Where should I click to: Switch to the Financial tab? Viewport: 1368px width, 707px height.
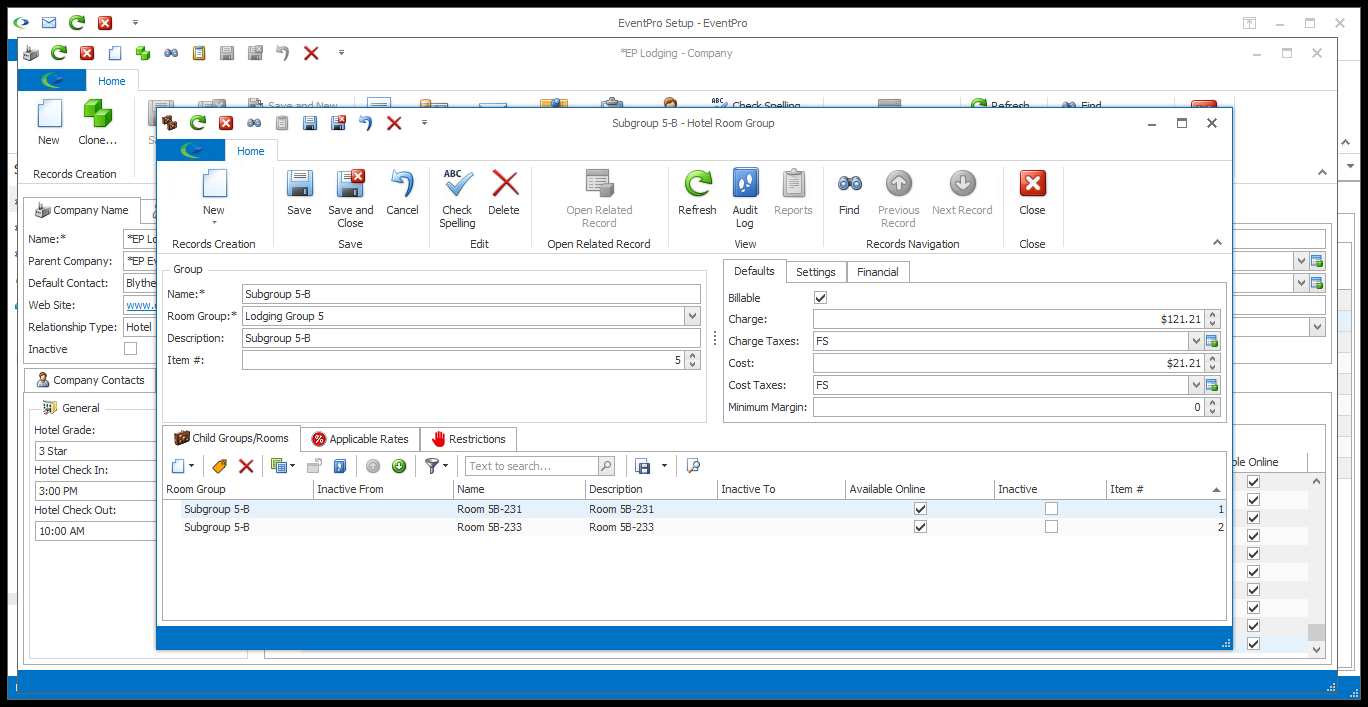coord(878,272)
